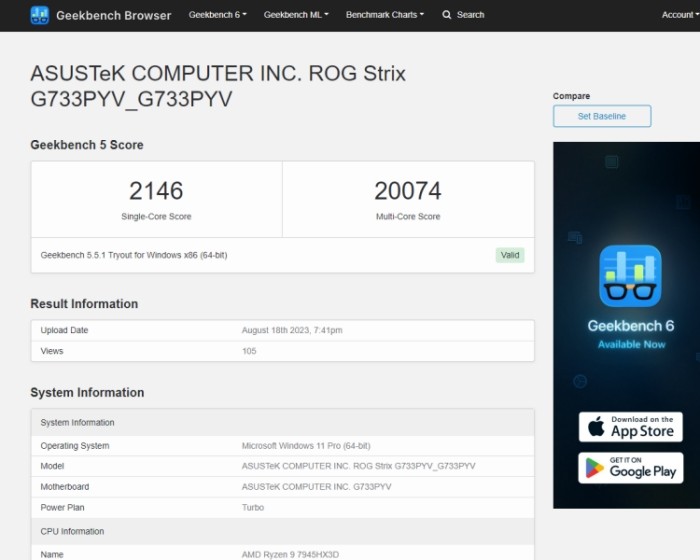The height and width of the screenshot is (560, 700).
Task: Open the Benchmark Charts dropdown
Action: (x=385, y=15)
